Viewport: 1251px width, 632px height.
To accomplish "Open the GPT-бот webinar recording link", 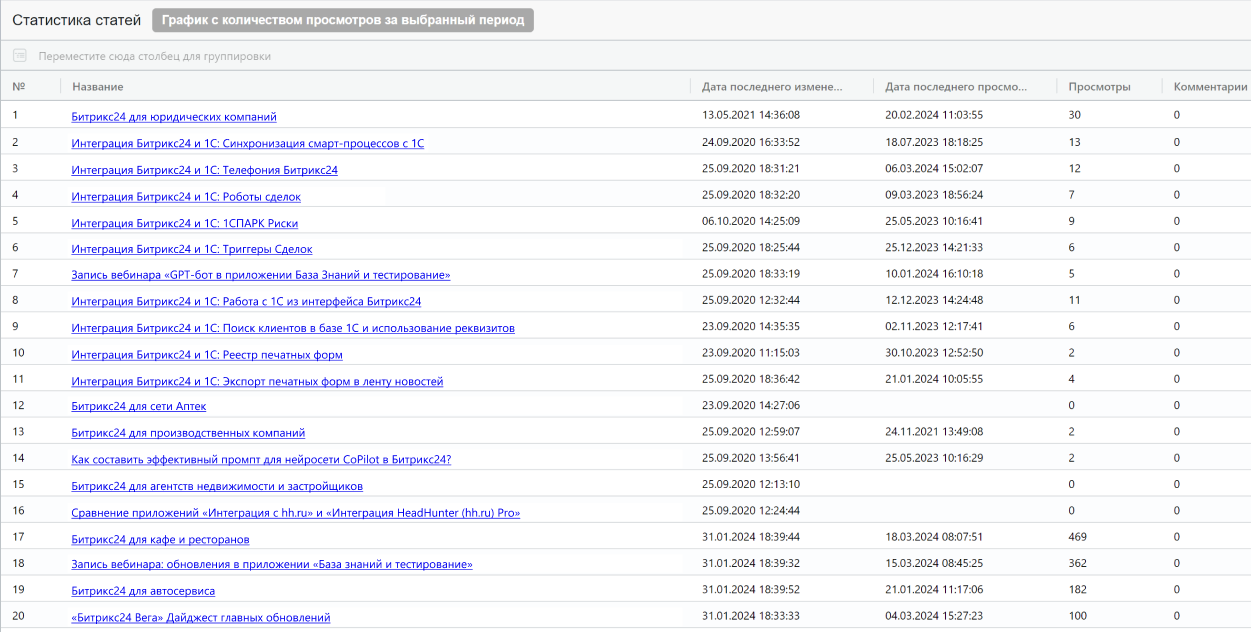I will coord(260,275).
